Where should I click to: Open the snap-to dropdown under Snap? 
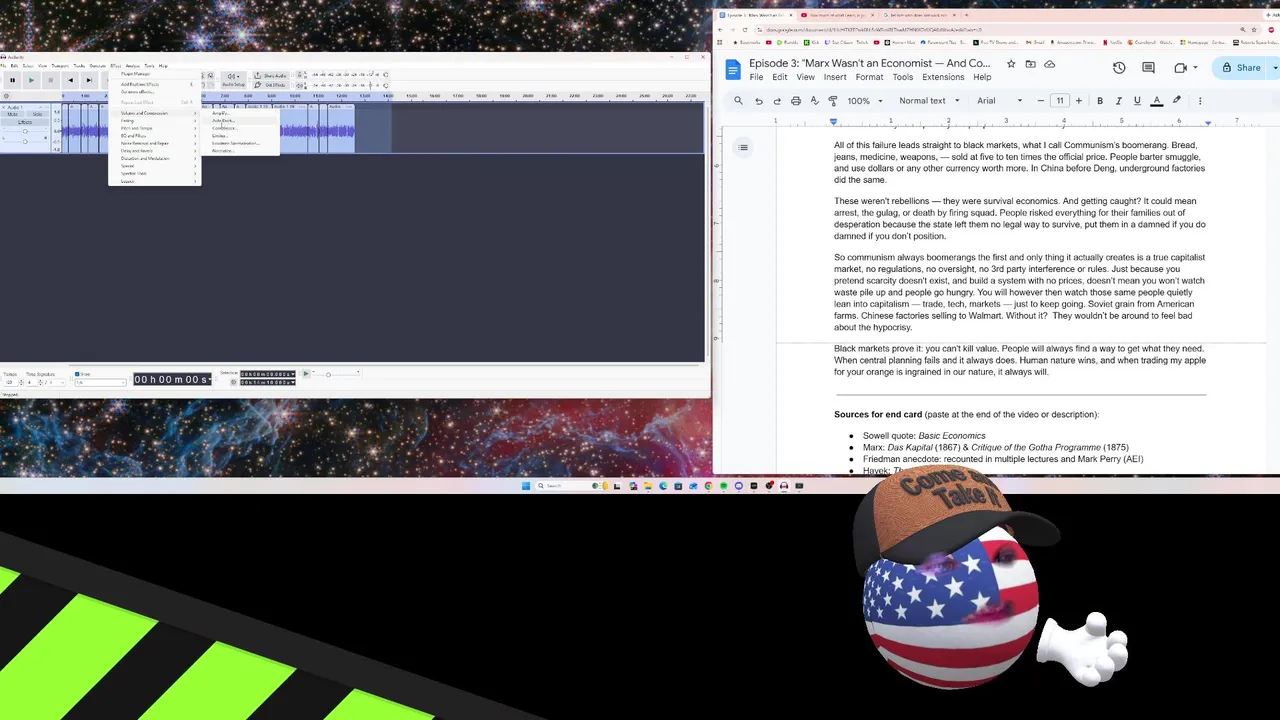pos(101,383)
